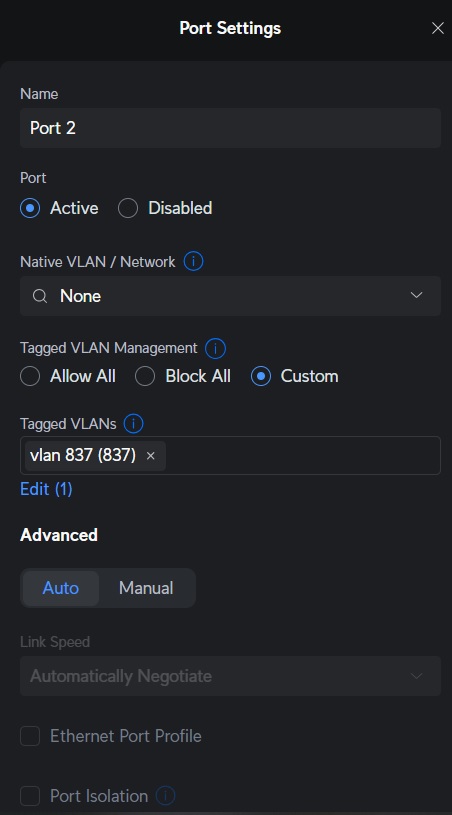
Task: Remove the vlan 837 tag via x
Action: tap(151, 456)
